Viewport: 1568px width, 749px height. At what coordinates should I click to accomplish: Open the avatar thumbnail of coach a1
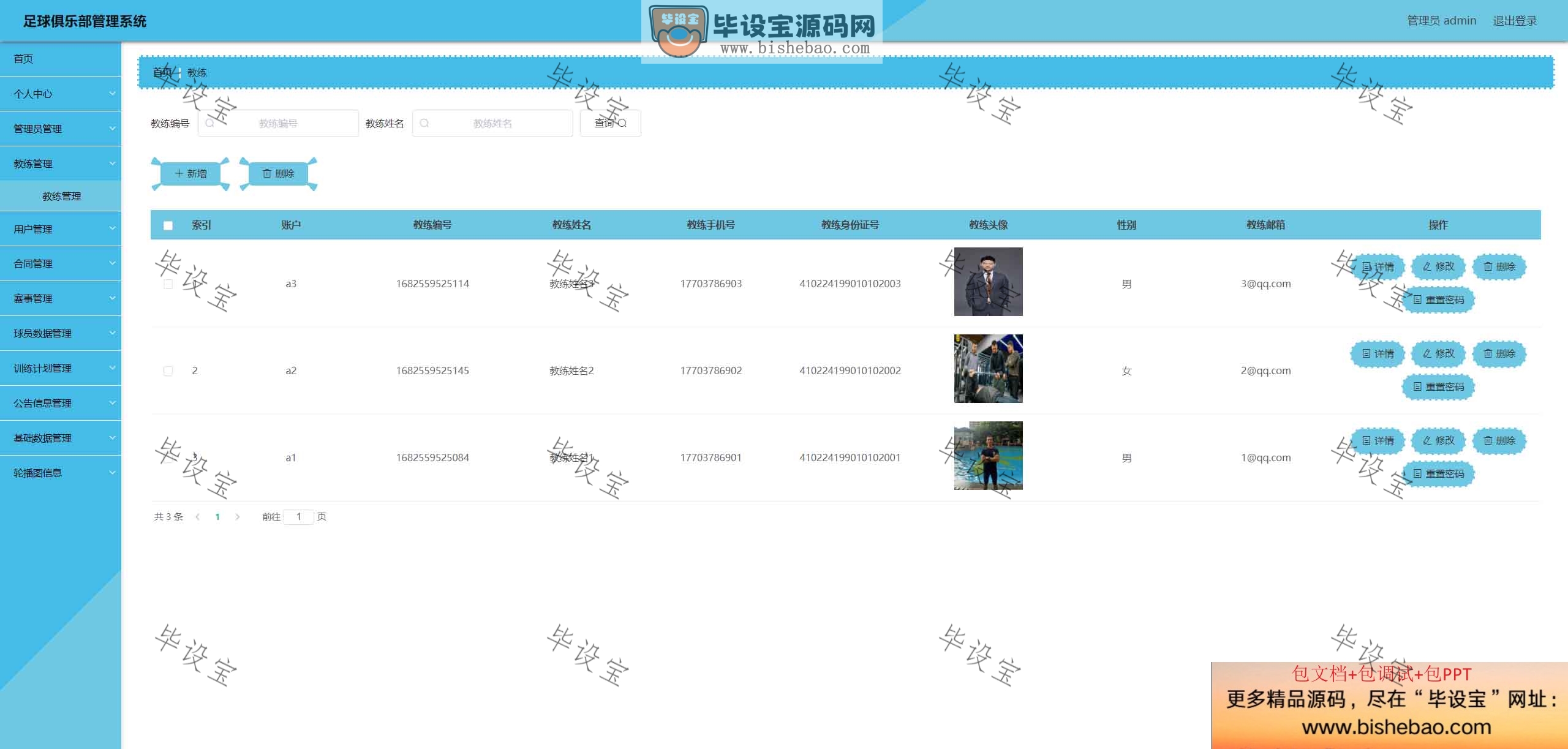pos(988,456)
